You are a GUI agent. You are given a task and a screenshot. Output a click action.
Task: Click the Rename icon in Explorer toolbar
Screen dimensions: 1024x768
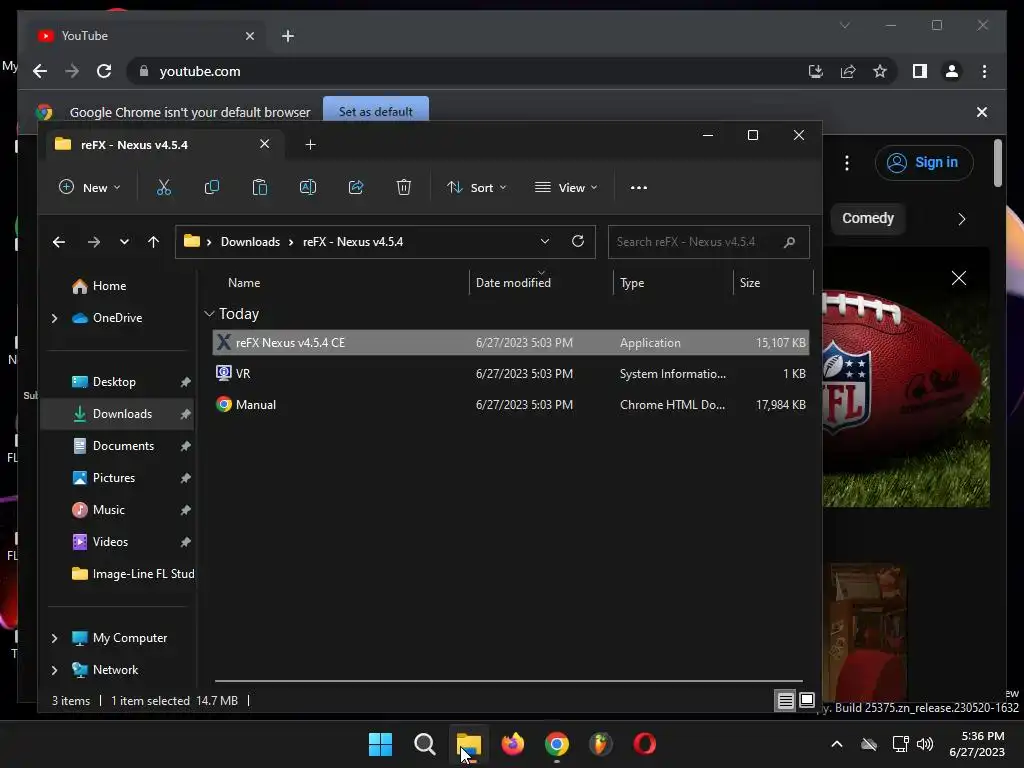coord(308,187)
